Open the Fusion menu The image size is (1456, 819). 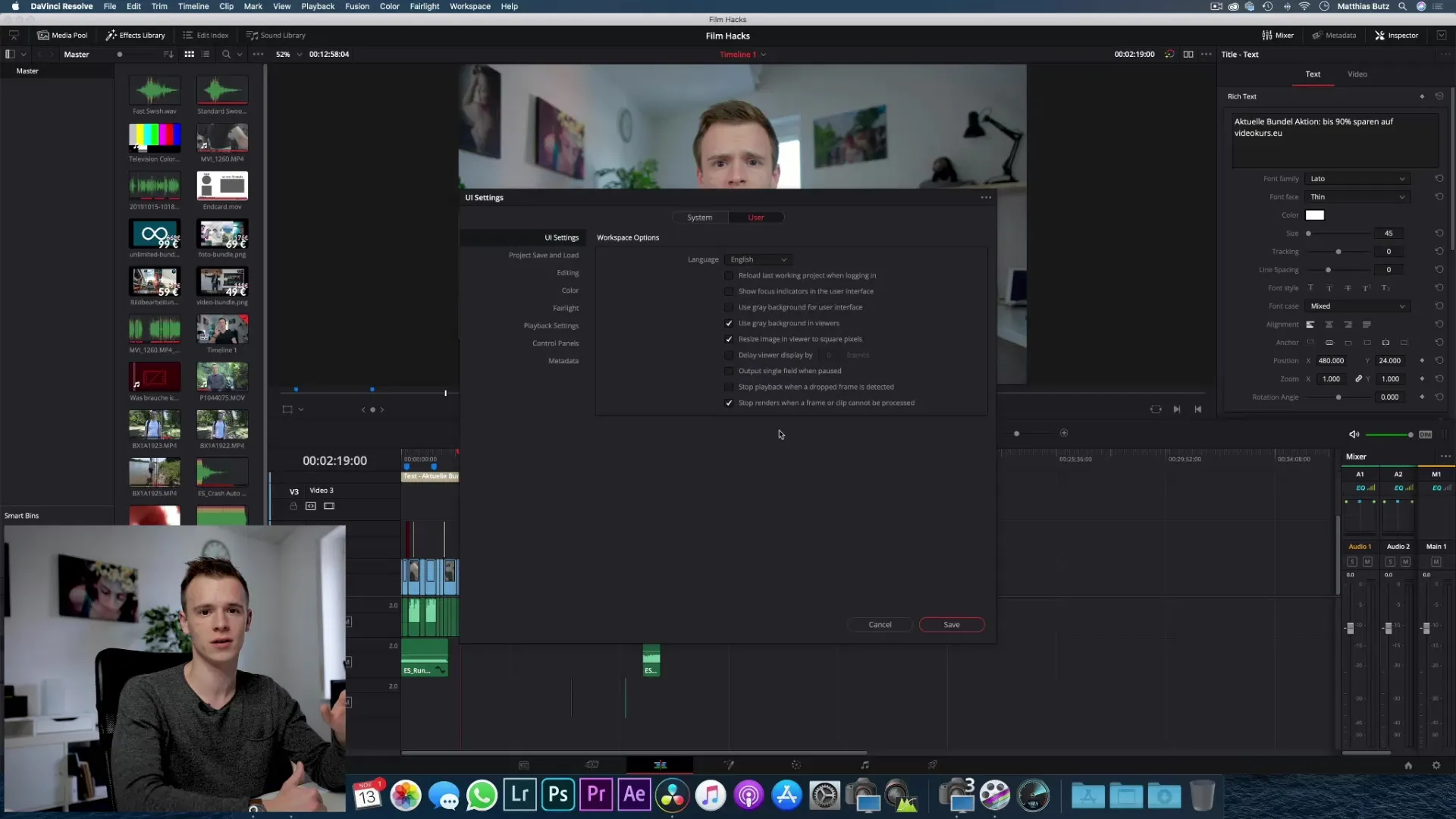click(357, 6)
